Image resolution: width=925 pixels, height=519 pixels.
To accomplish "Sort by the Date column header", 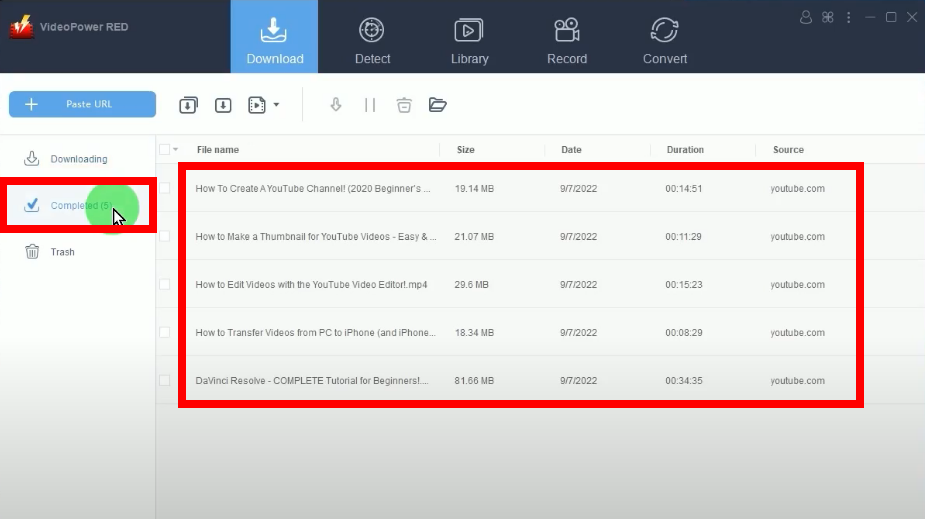I will pos(571,150).
